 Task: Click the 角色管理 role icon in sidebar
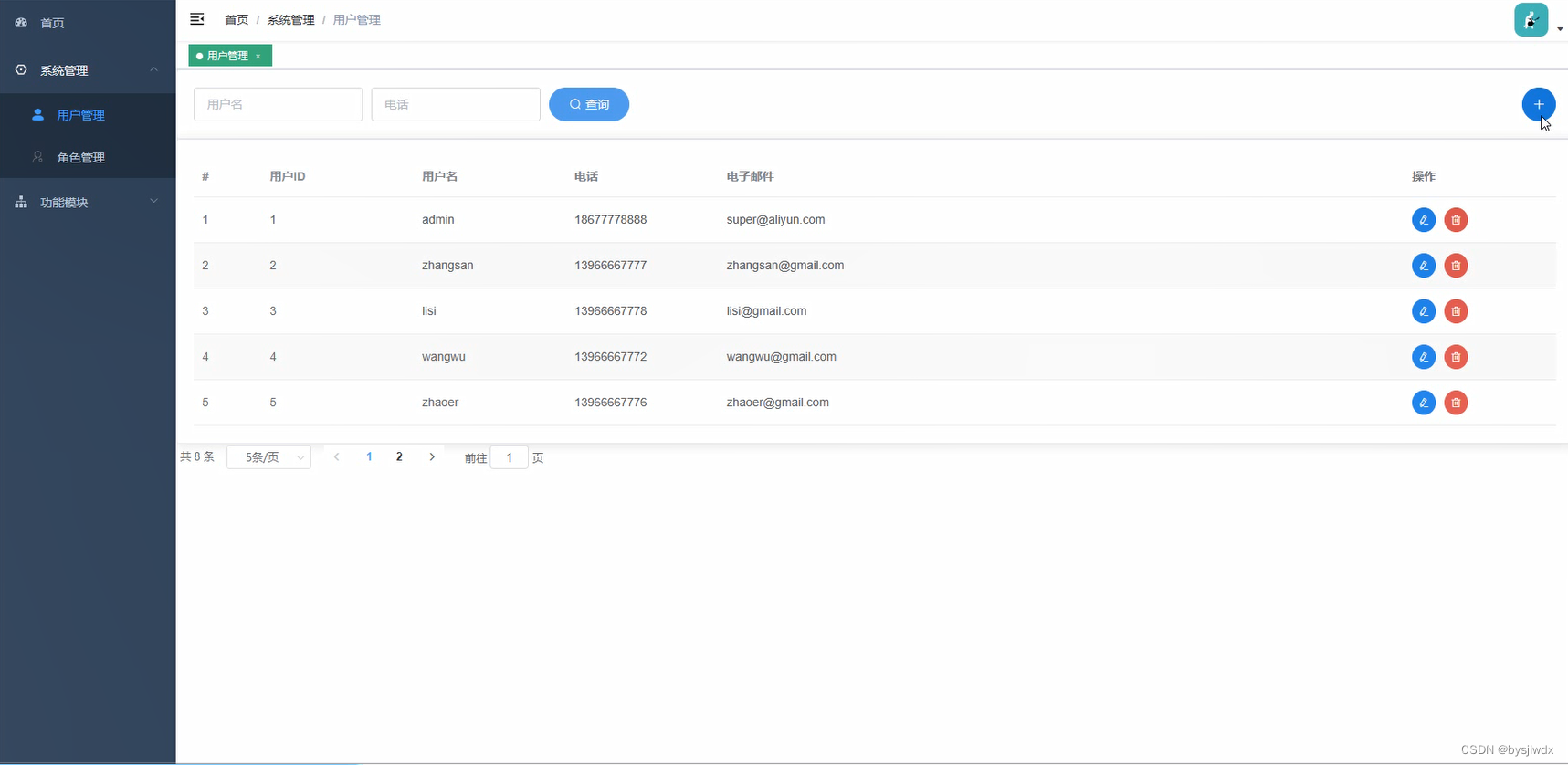click(37, 157)
